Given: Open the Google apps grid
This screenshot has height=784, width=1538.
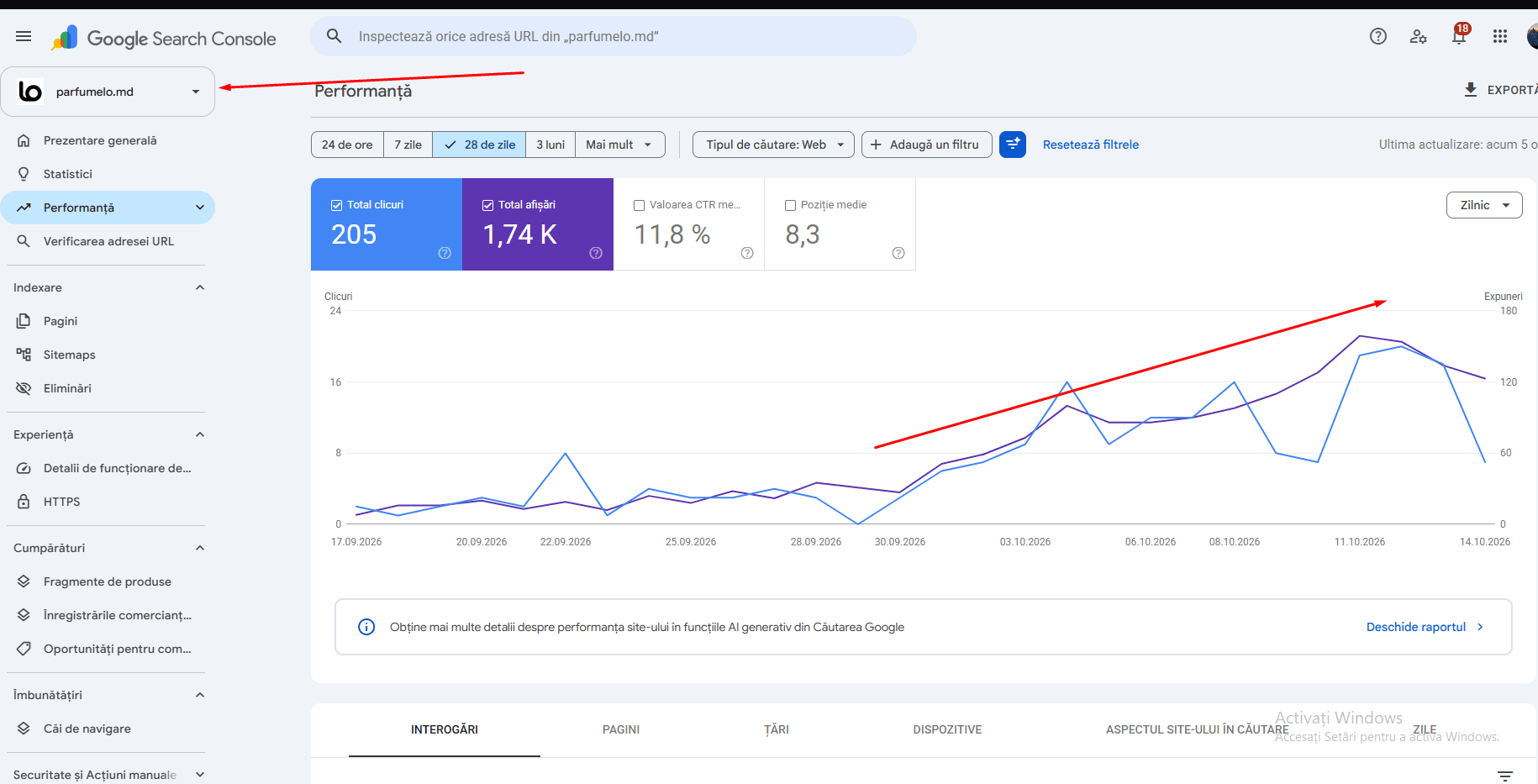Looking at the screenshot, I should click(1500, 36).
